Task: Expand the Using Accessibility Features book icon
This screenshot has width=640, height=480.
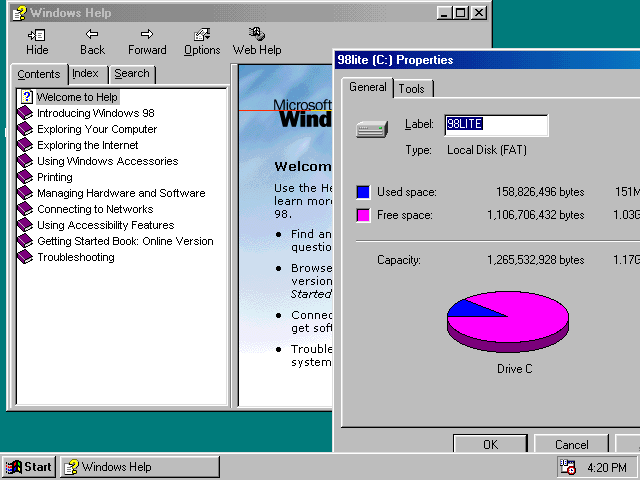Action: tap(25, 225)
